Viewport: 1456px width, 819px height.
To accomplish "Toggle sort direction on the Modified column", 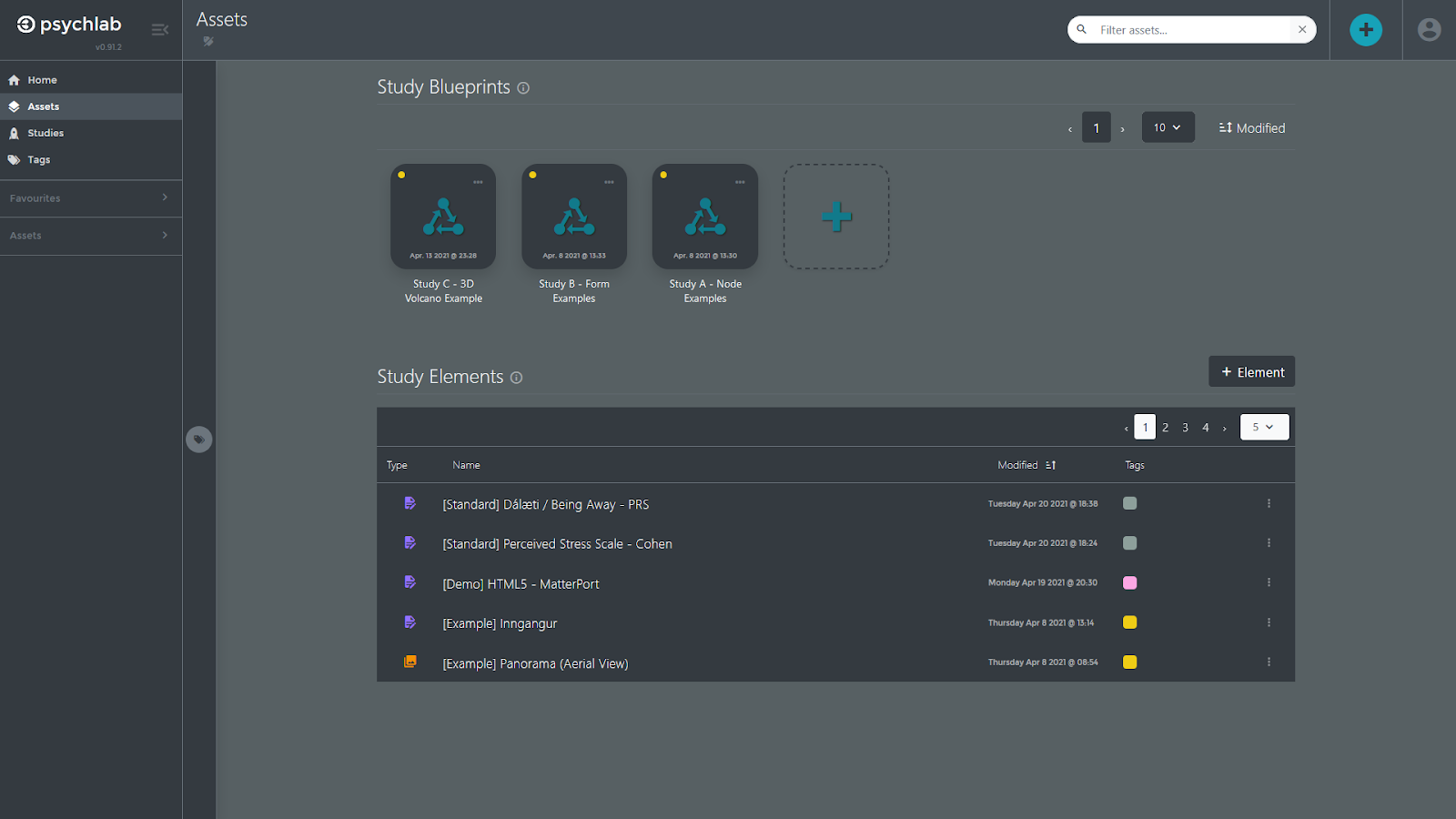I will (1049, 464).
